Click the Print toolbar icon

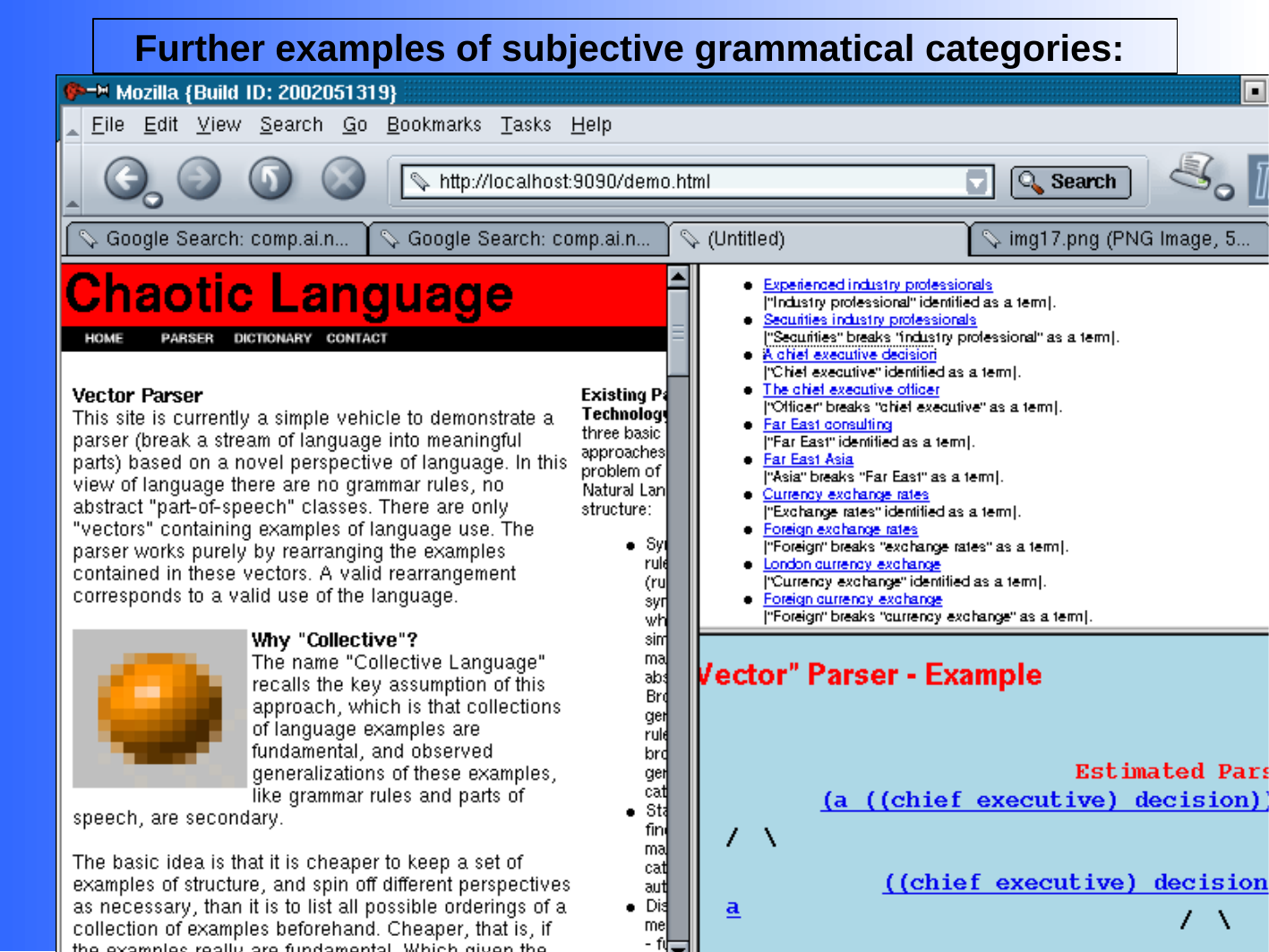click(1195, 173)
